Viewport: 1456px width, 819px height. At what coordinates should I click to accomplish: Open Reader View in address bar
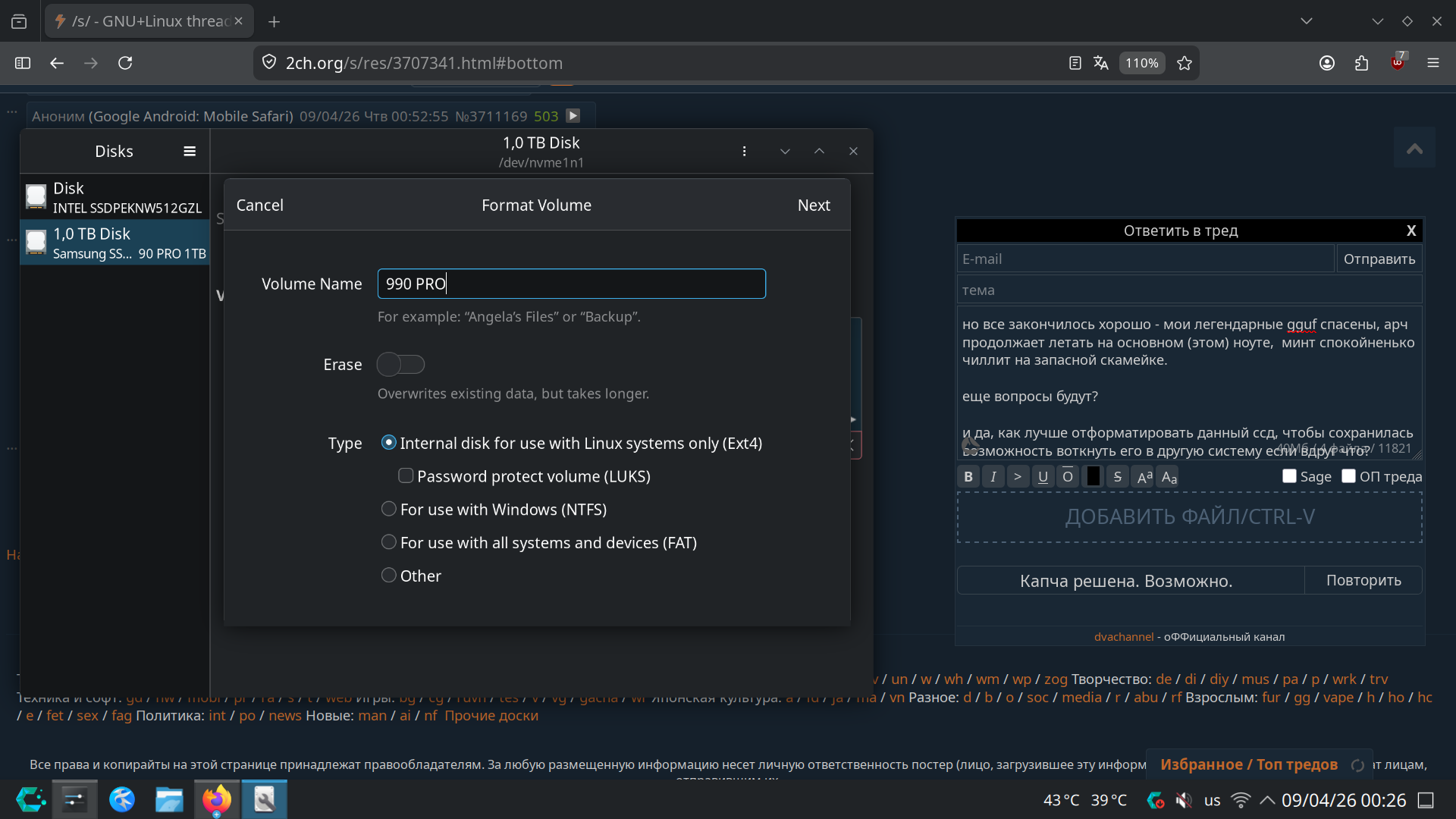[1075, 63]
